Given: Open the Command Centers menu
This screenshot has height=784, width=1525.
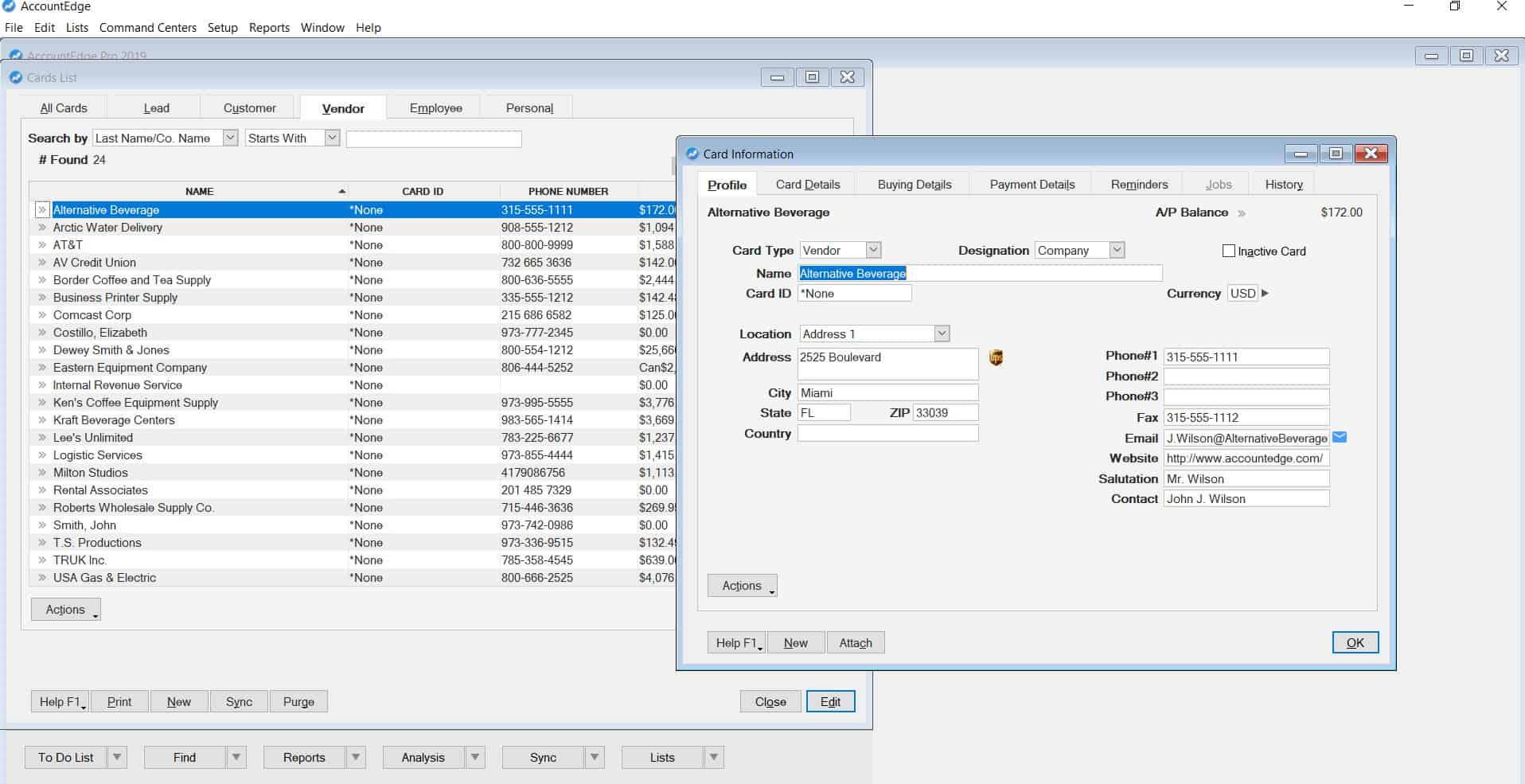Looking at the screenshot, I should point(148,28).
